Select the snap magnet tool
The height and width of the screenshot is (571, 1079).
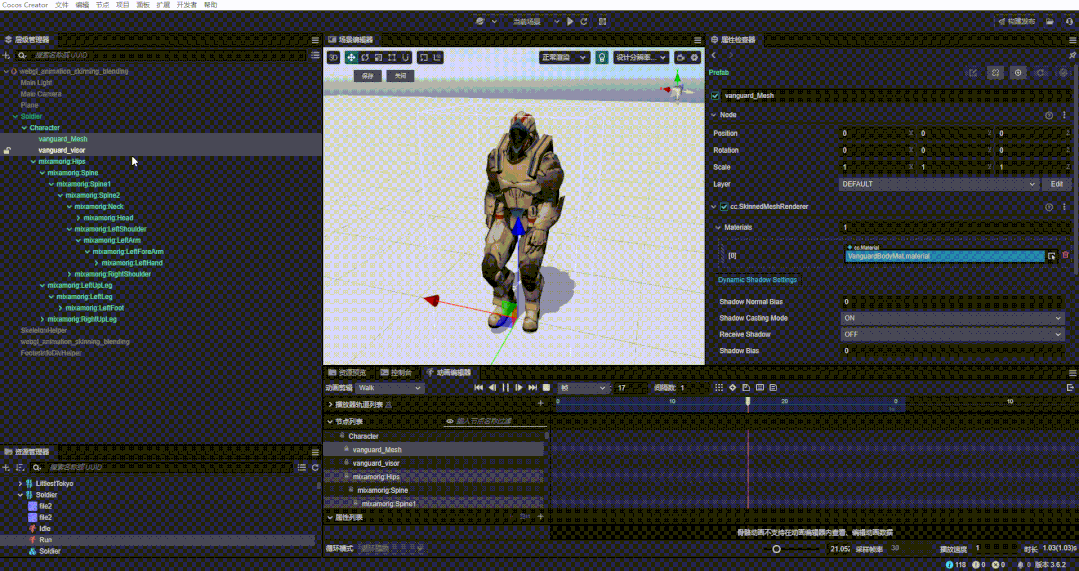(406, 58)
